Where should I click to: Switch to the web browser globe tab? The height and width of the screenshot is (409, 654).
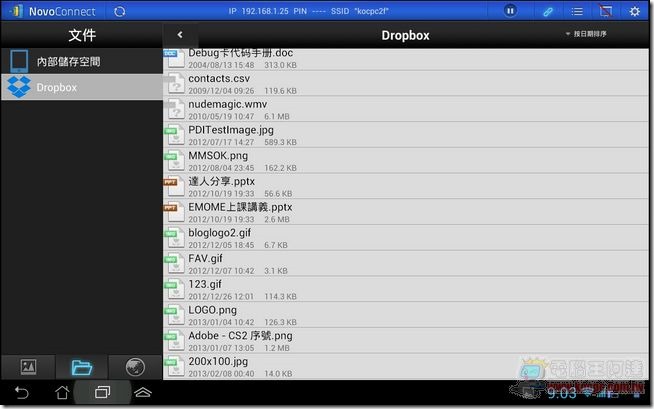[135, 367]
